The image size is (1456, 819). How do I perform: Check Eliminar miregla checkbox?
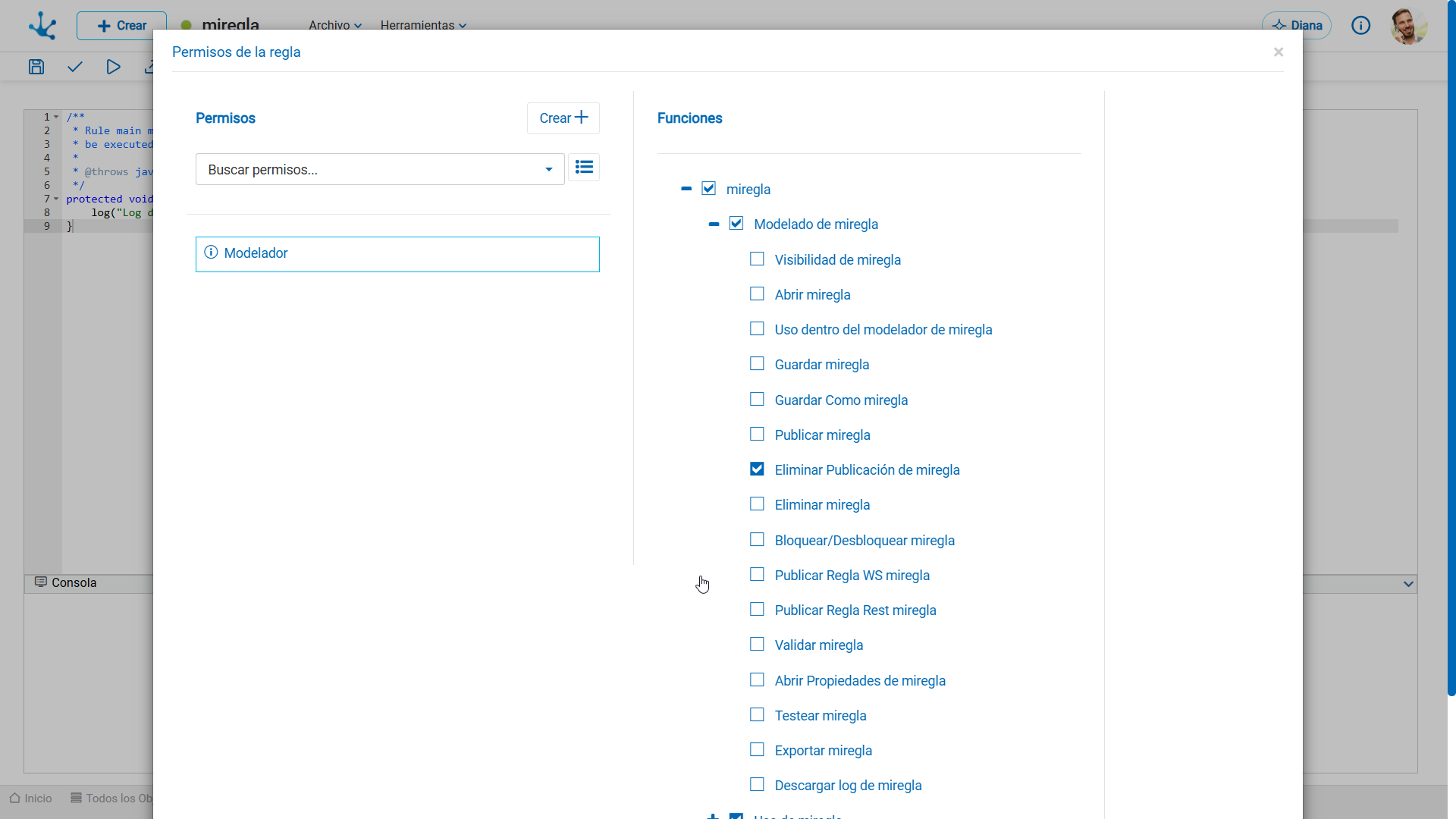757,504
